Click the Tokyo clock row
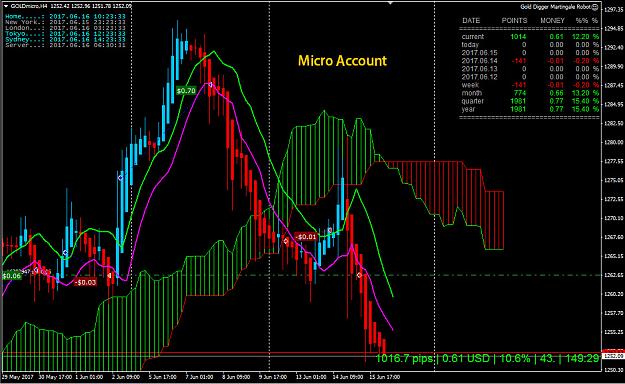Image resolution: width=625 pixels, height=384 pixels. coord(65,33)
